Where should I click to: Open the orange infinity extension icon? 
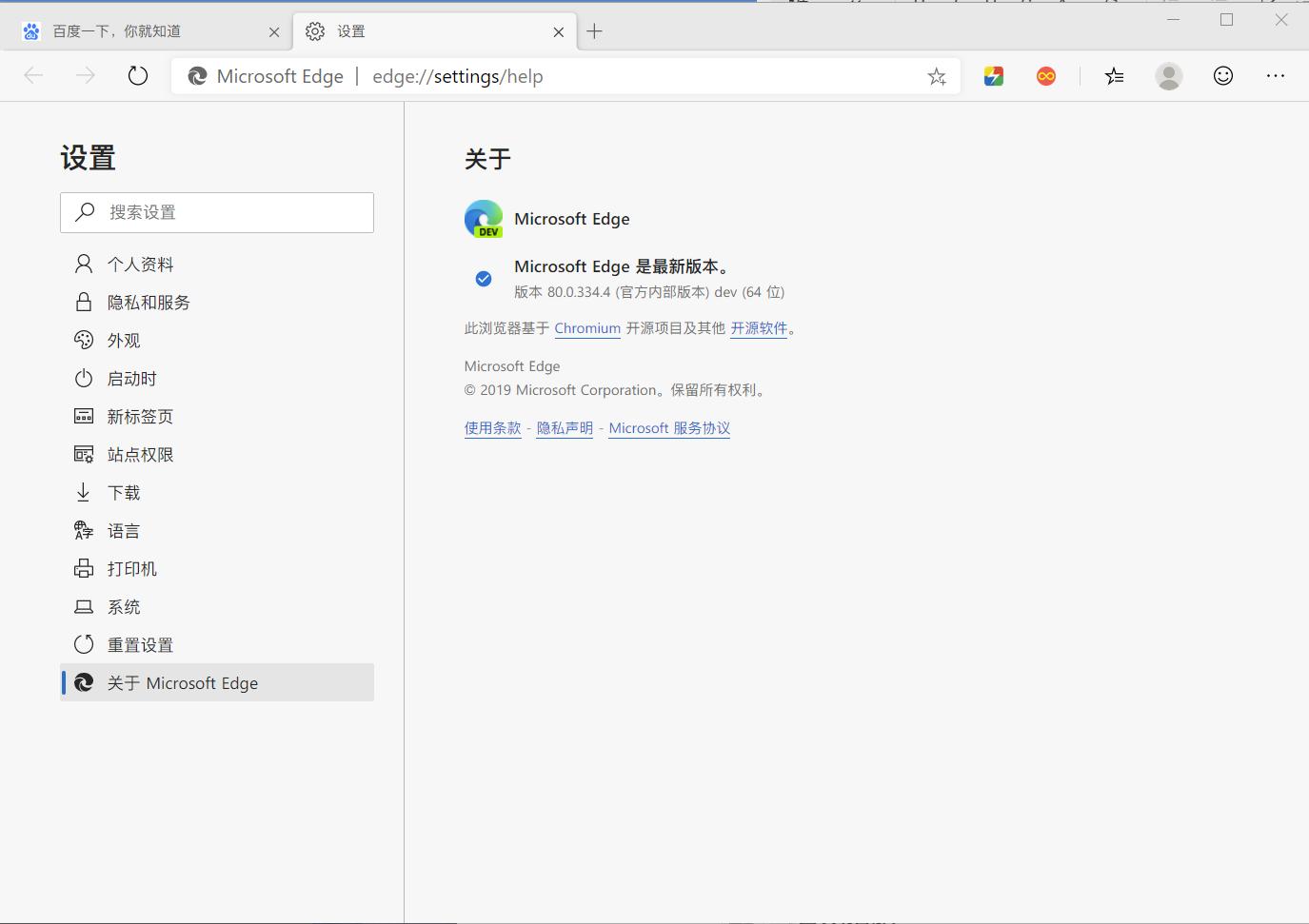click(1046, 76)
